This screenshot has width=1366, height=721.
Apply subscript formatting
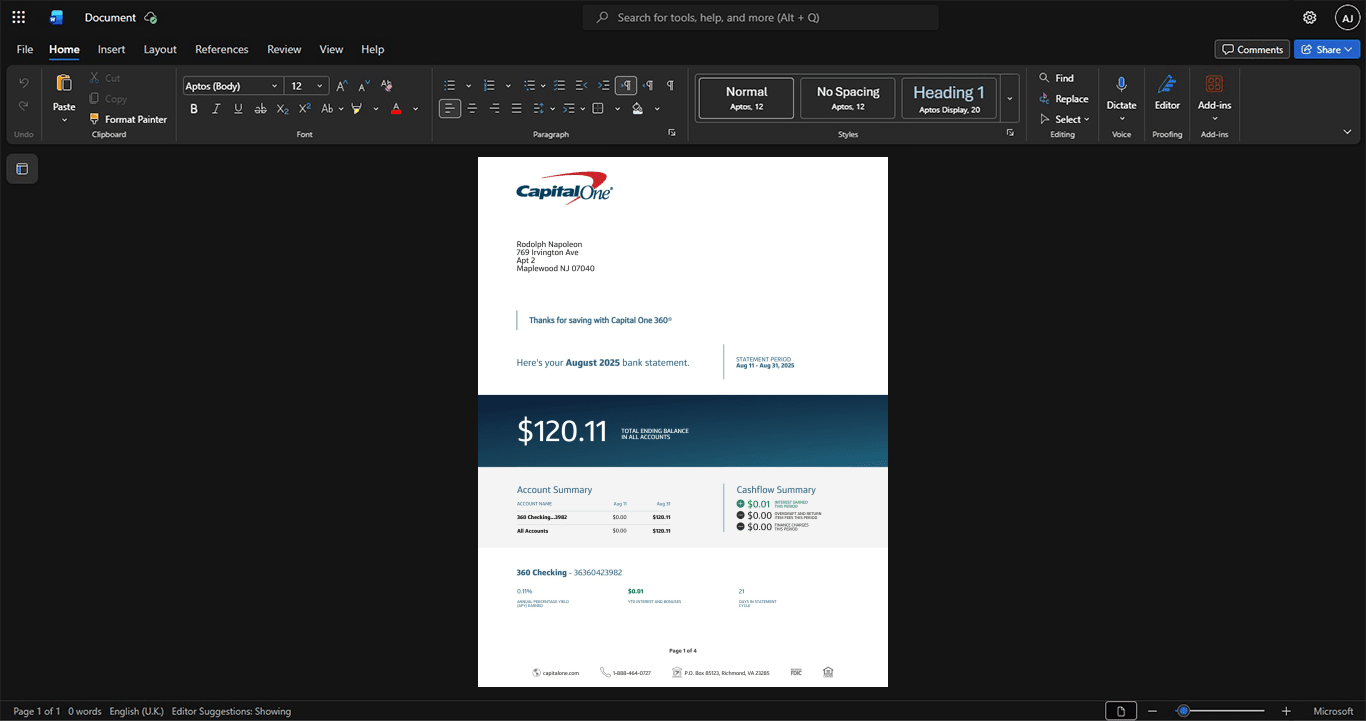coord(282,109)
